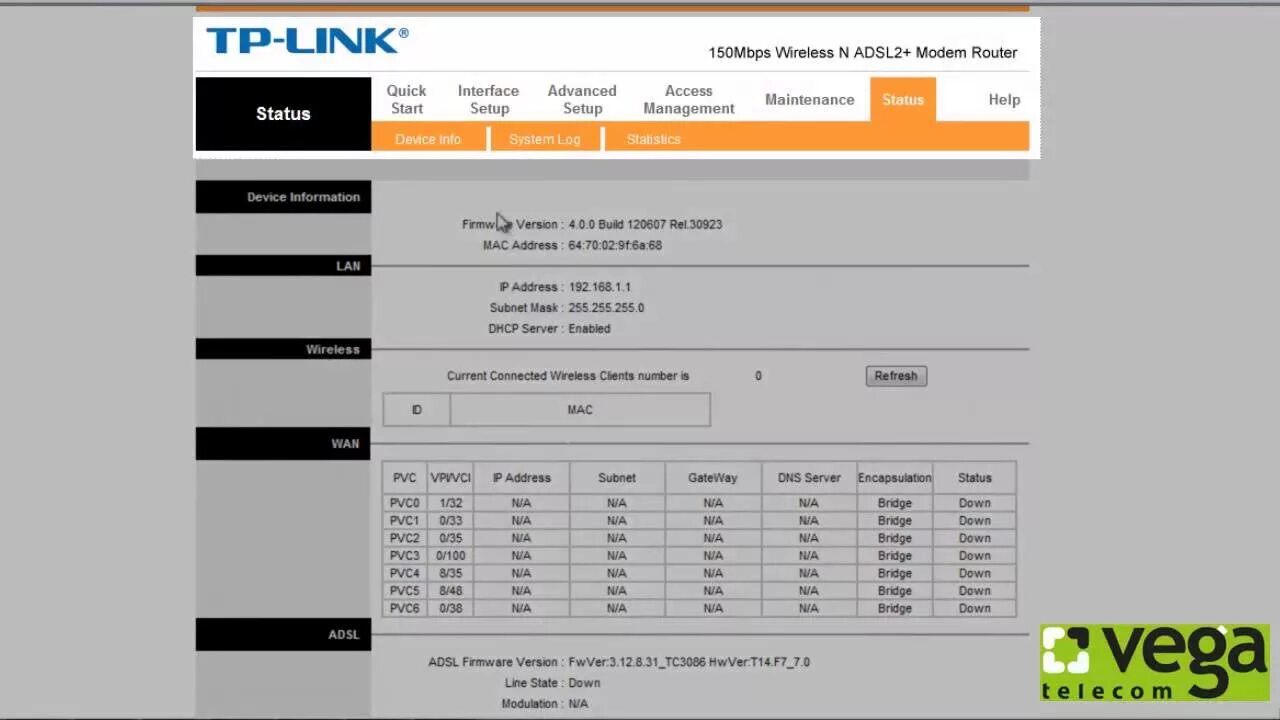
Task: Click the Encapsulation column header
Action: pyautogui.click(x=894, y=478)
